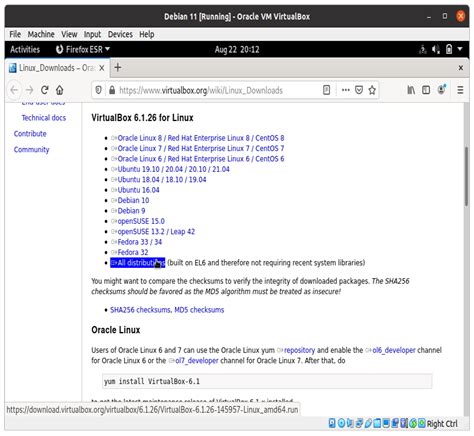Click the recording status icon
The height and width of the screenshot is (436, 474).
click(395, 423)
